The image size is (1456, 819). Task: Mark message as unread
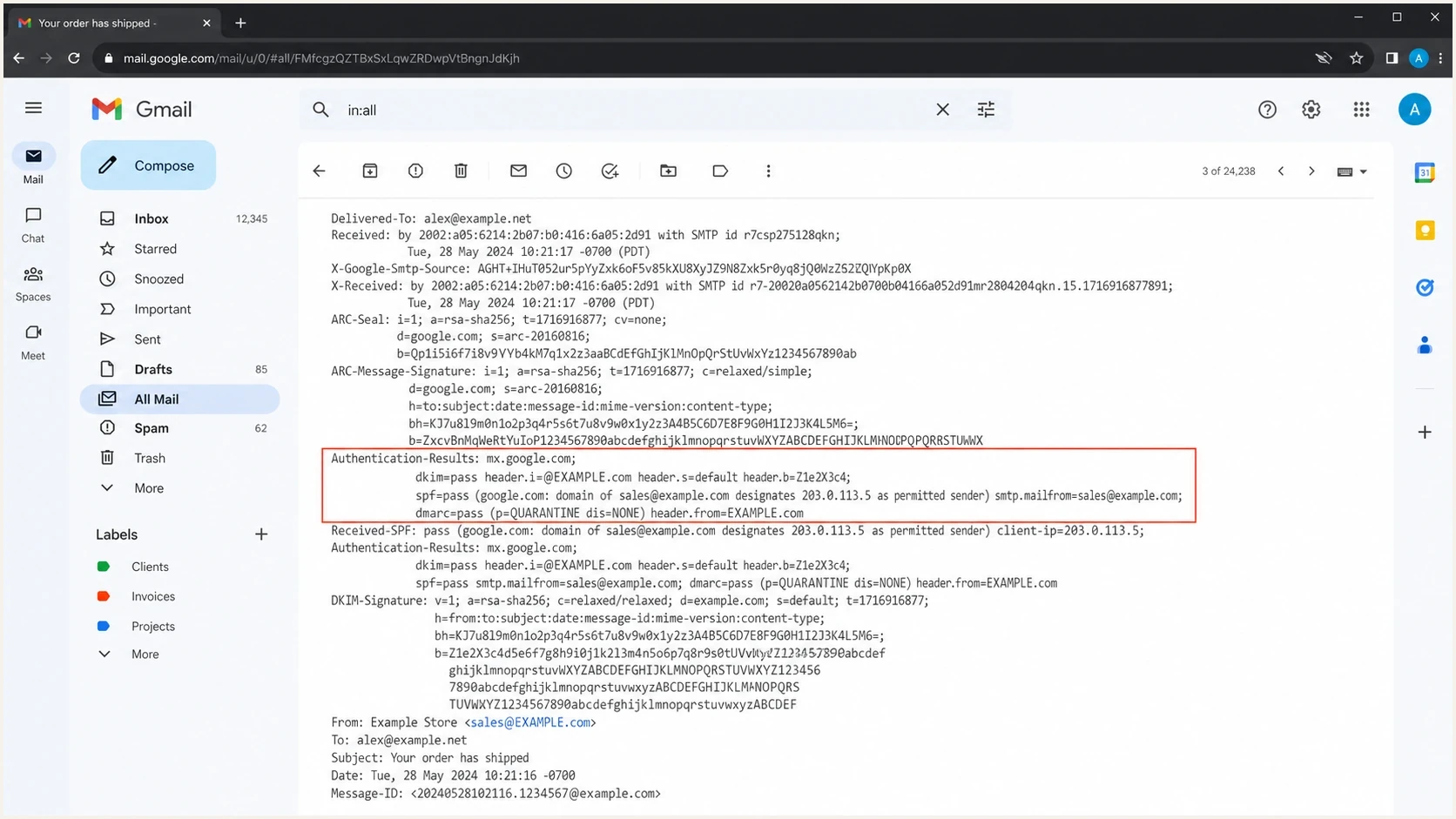518,171
